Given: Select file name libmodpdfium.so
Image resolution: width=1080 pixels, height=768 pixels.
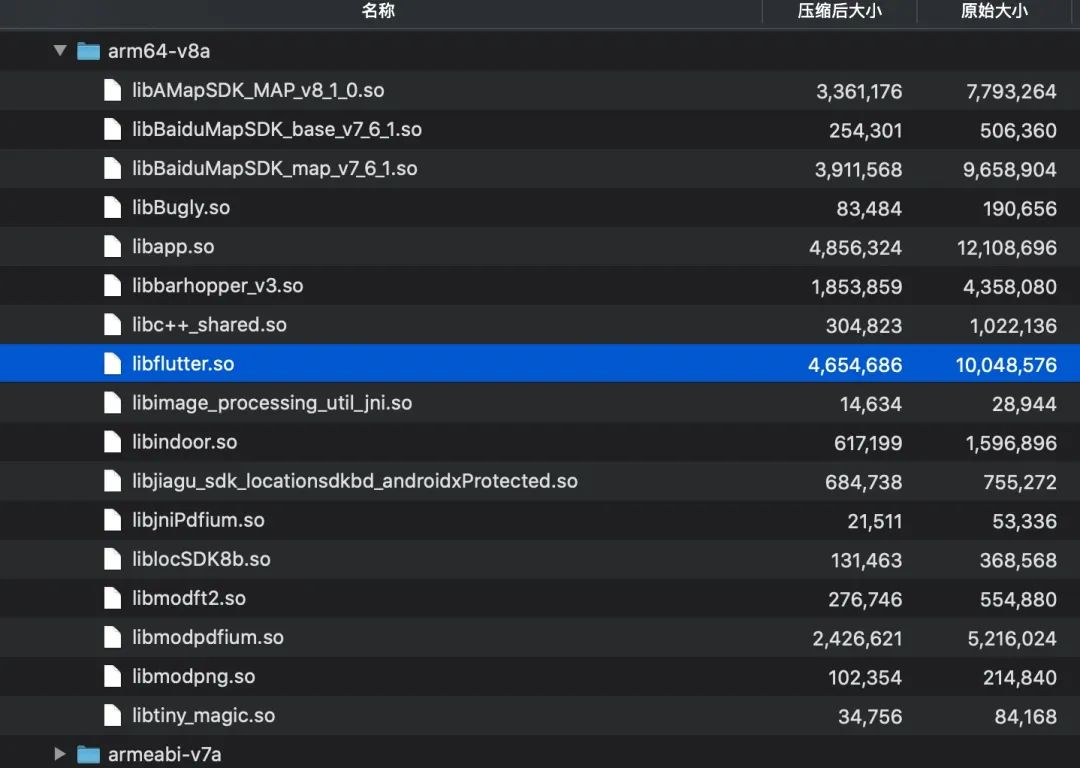Looking at the screenshot, I should (208, 637).
